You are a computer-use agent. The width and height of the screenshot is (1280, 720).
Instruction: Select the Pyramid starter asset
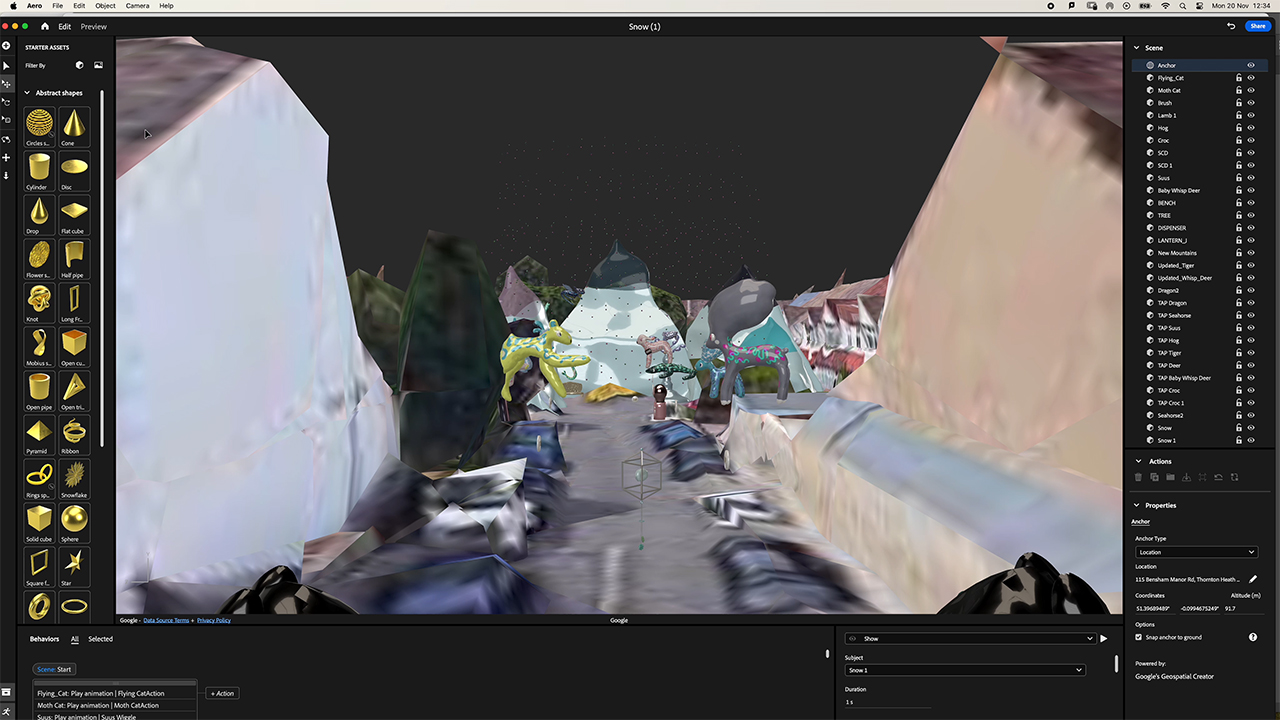[x=39, y=436]
